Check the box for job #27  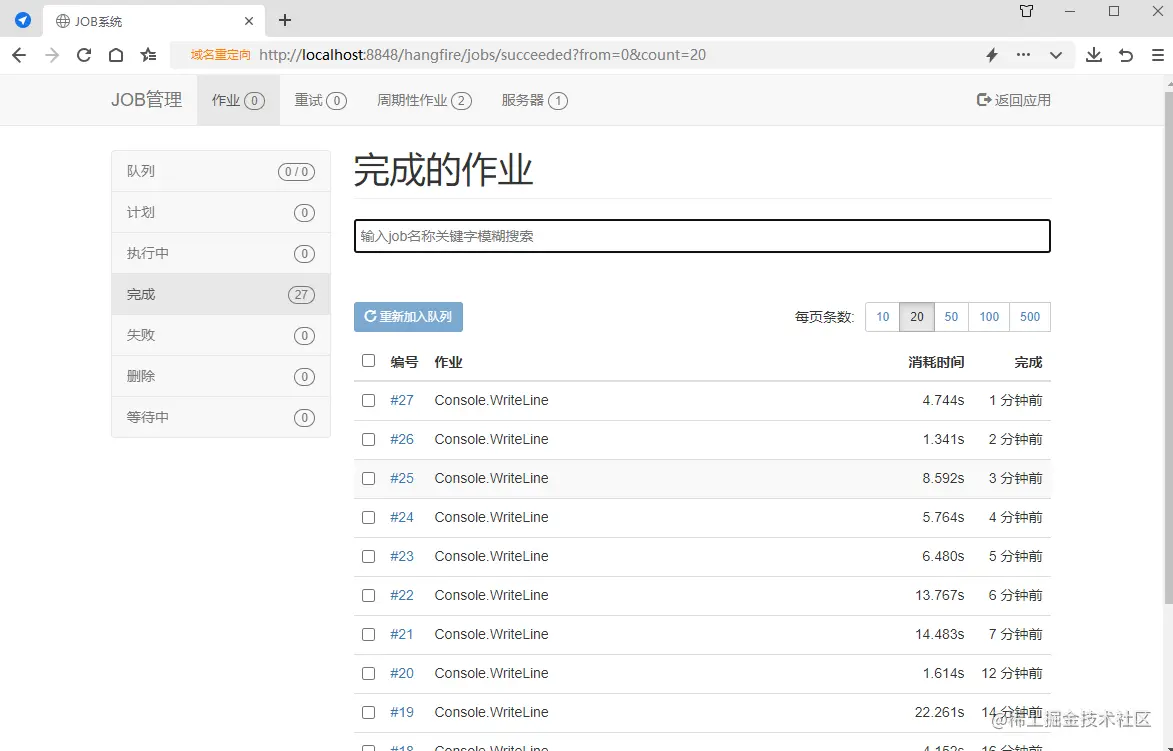(x=368, y=400)
